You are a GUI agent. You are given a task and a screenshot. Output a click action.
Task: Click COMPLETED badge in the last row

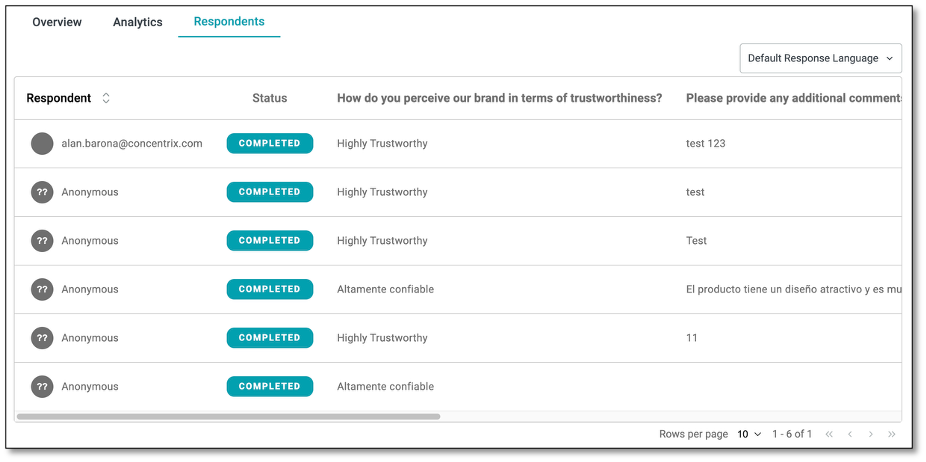point(269,387)
